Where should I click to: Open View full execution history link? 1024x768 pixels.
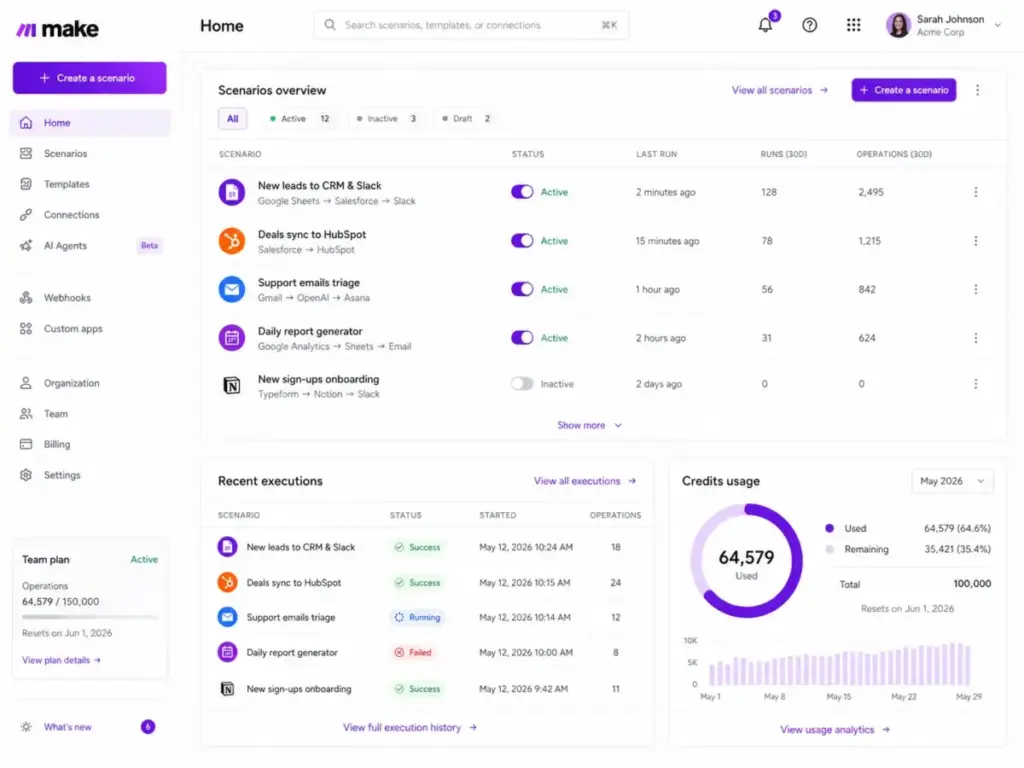click(x=409, y=728)
